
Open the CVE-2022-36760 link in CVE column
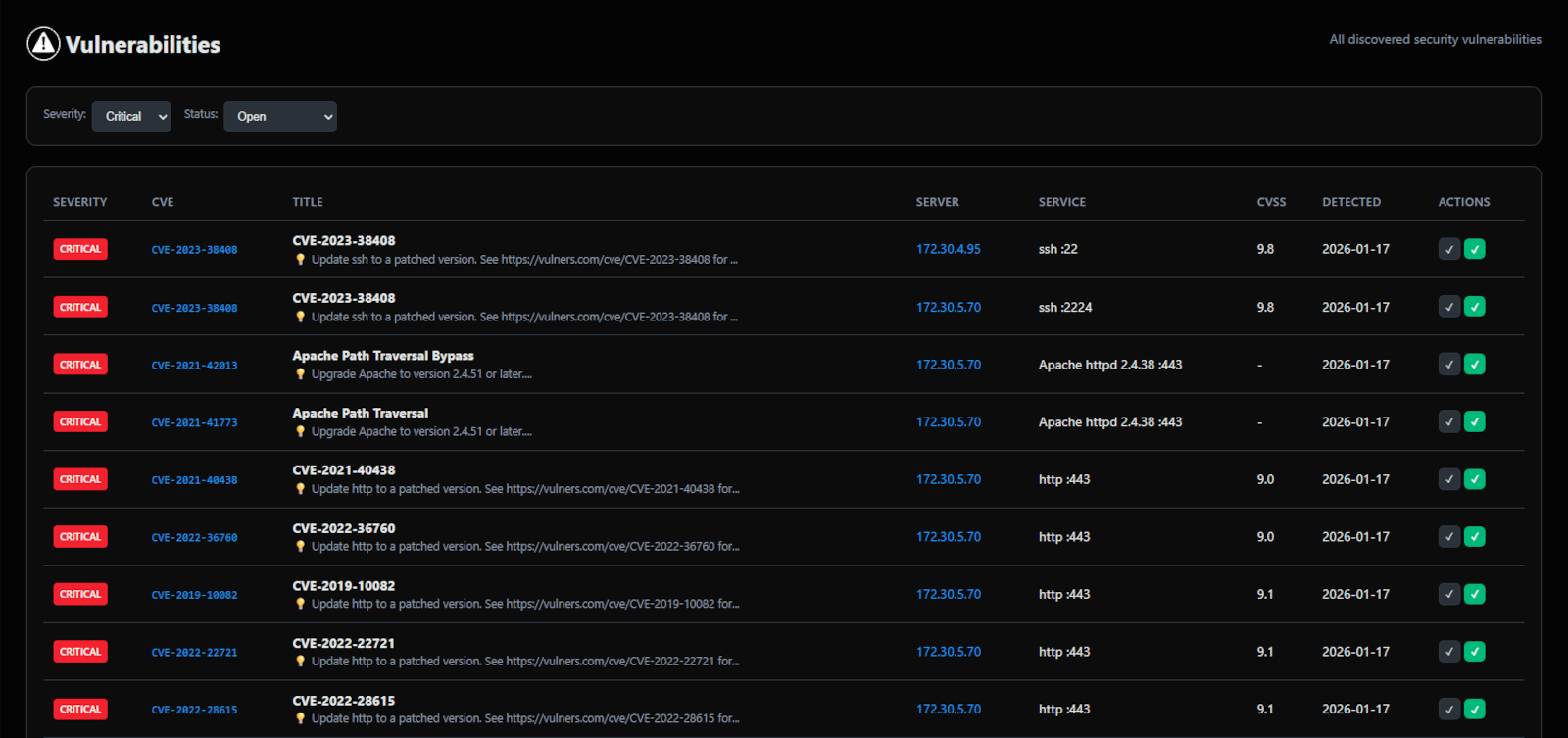click(x=194, y=538)
